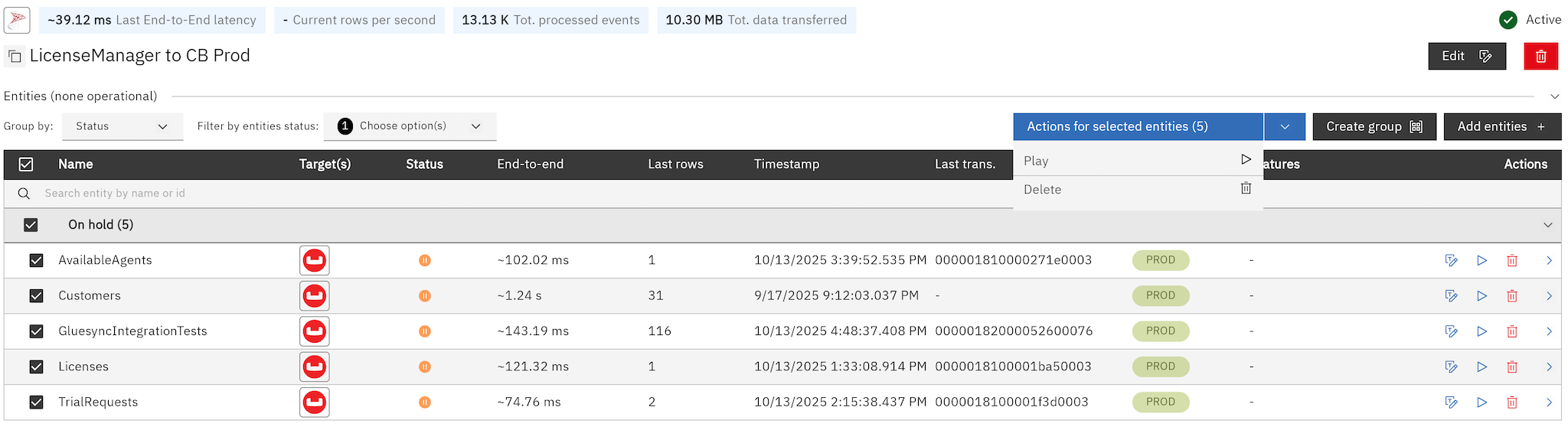Uncheck the AvailableAgents row checkbox
This screenshot has width=1568, height=430.
pos(36,260)
